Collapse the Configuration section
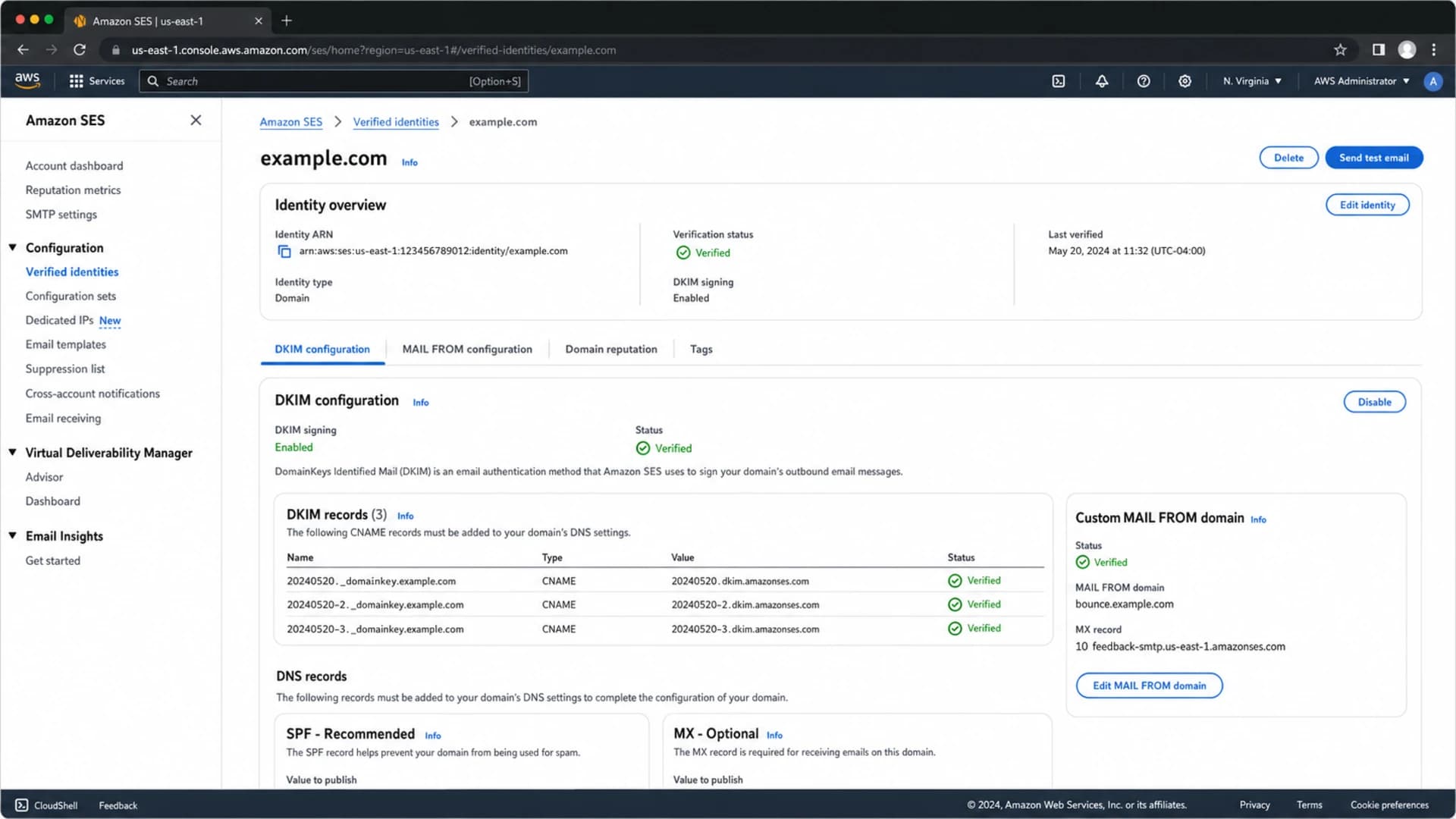The width and height of the screenshot is (1456, 819). 12,248
